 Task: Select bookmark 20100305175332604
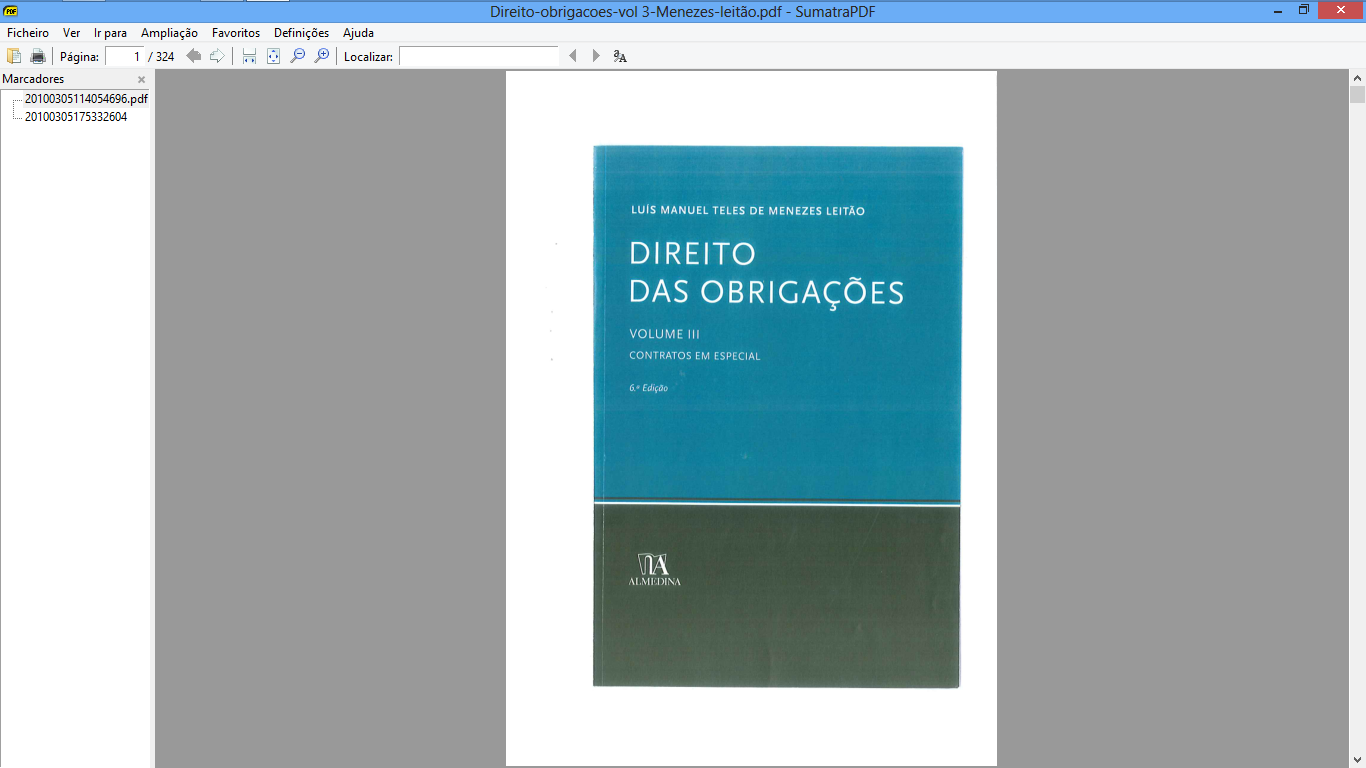point(76,117)
